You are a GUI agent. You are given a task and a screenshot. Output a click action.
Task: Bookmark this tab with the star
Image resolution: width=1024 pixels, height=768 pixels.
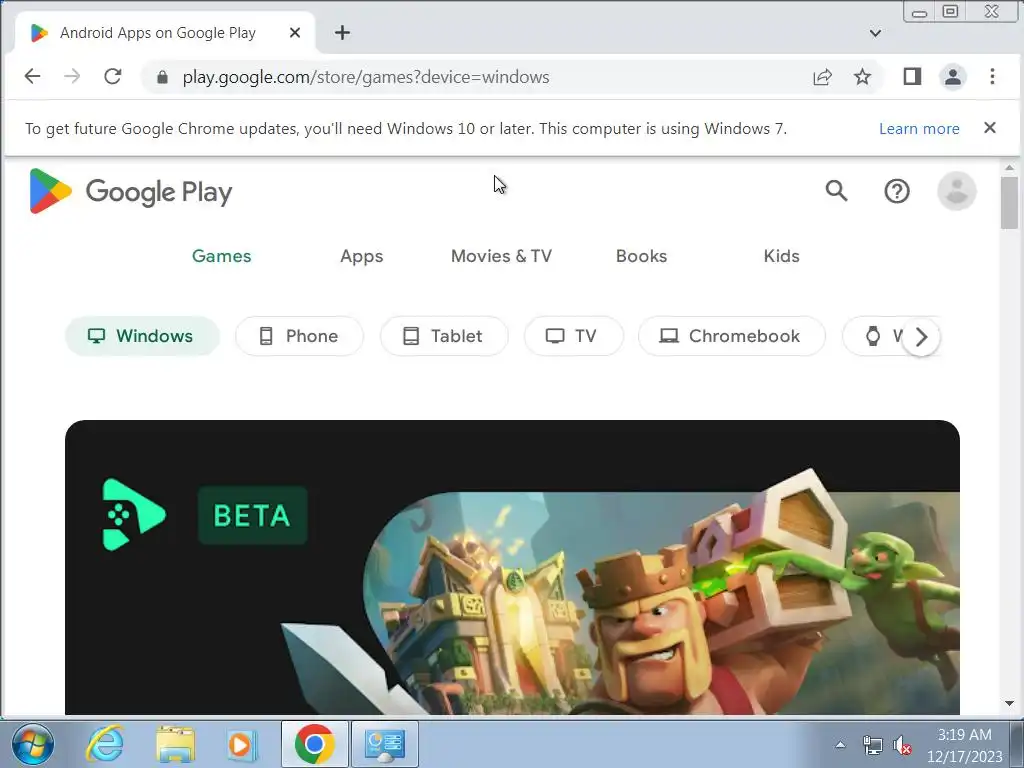point(862,76)
